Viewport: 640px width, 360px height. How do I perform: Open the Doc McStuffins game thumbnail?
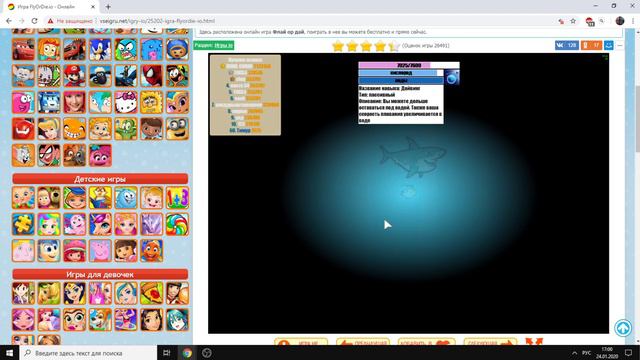point(152,129)
